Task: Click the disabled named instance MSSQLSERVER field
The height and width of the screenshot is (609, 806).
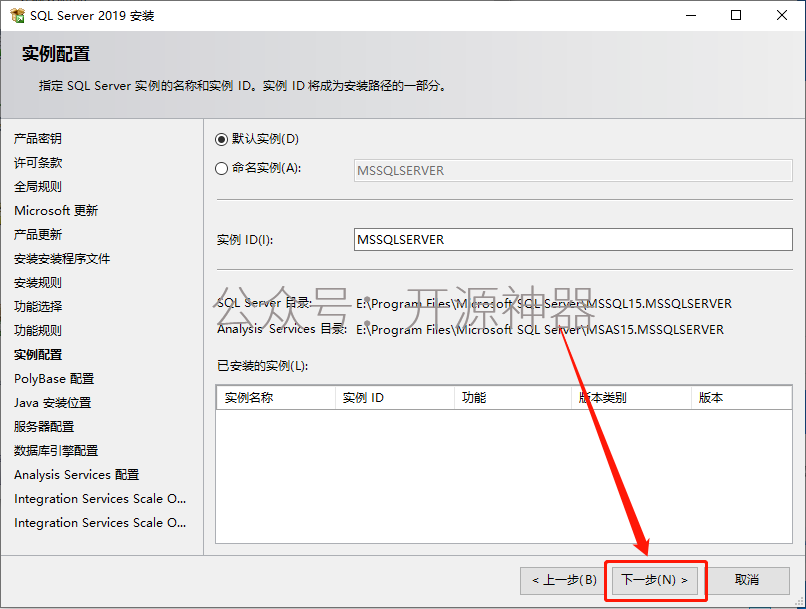Action: click(x=573, y=171)
